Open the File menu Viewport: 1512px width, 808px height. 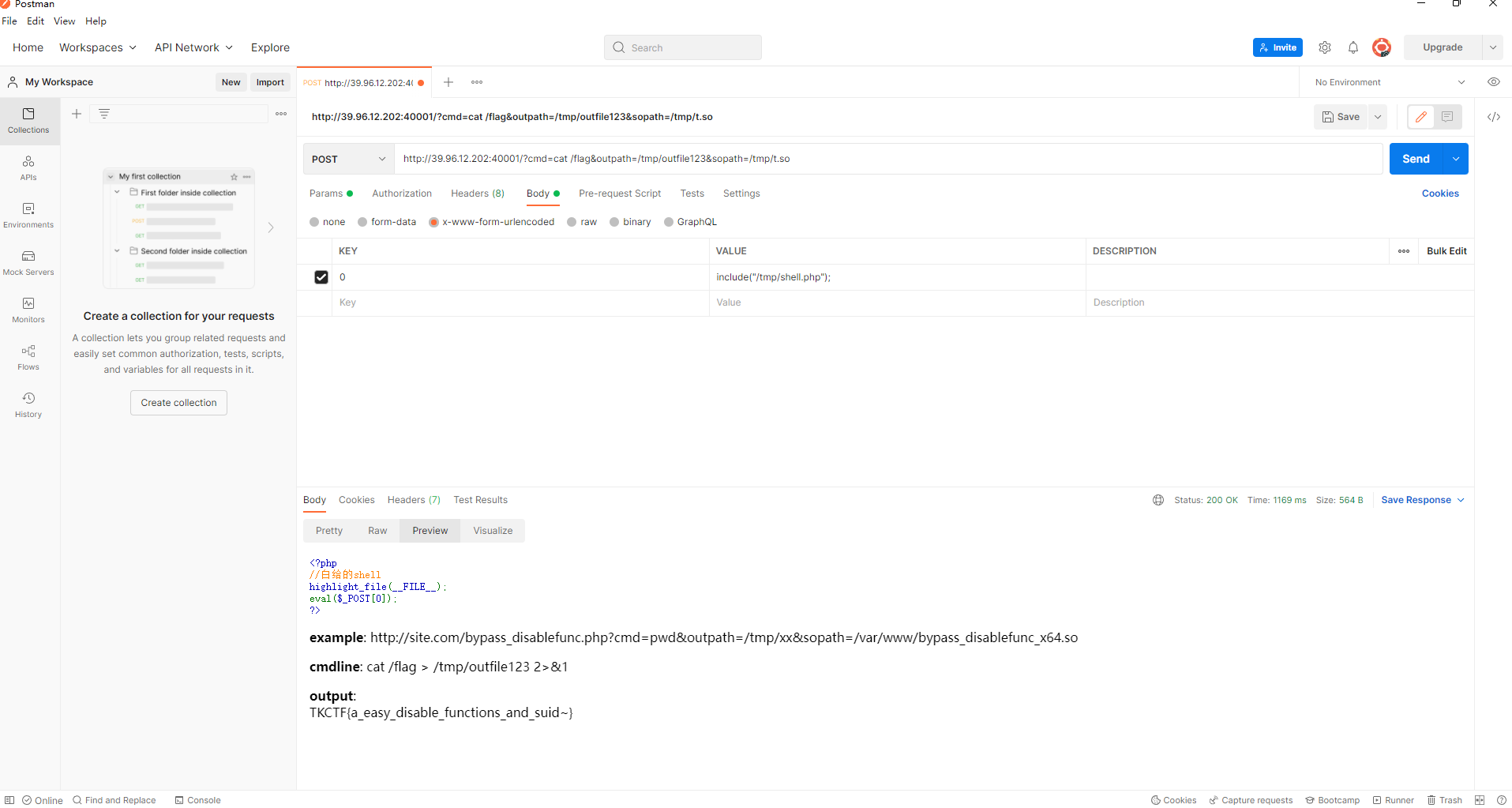9,21
